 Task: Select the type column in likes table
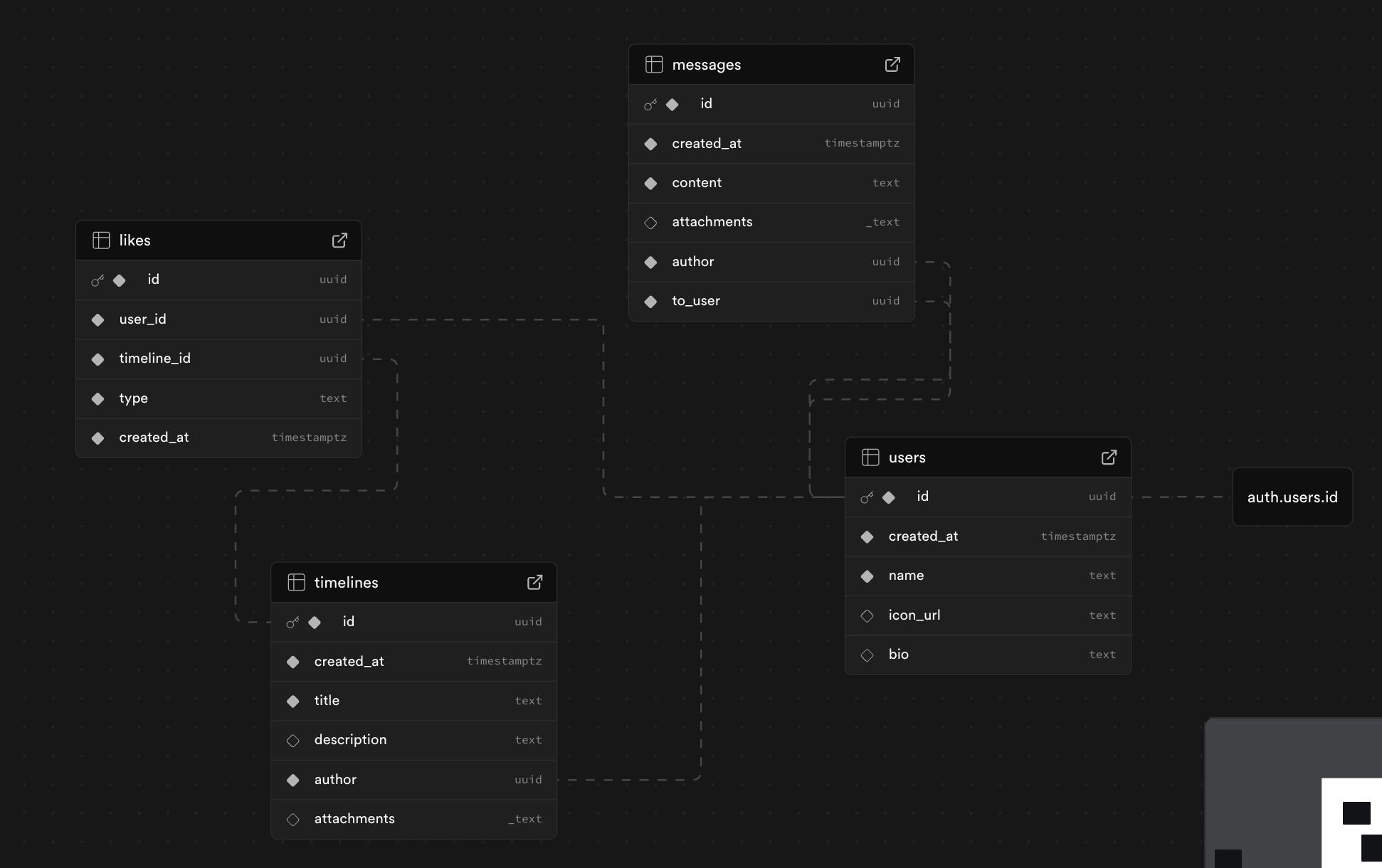tap(133, 398)
